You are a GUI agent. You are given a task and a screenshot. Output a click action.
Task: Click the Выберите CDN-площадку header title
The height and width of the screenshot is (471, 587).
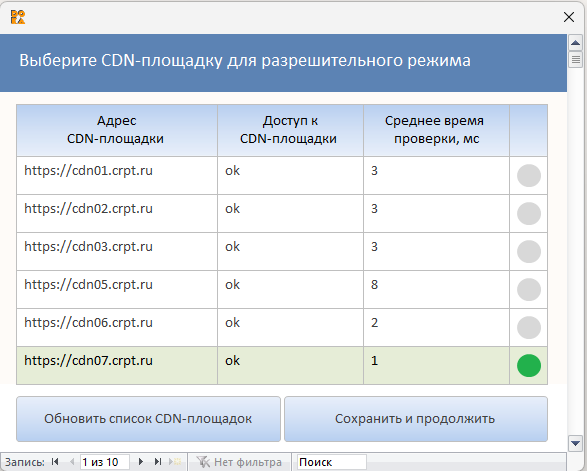pos(245,60)
